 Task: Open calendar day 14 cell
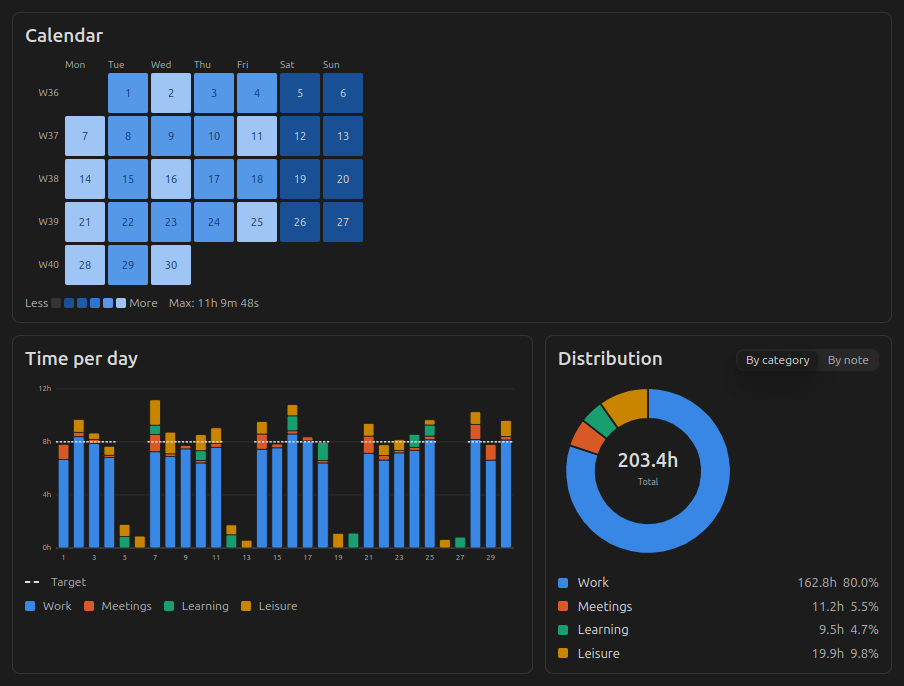(x=85, y=179)
